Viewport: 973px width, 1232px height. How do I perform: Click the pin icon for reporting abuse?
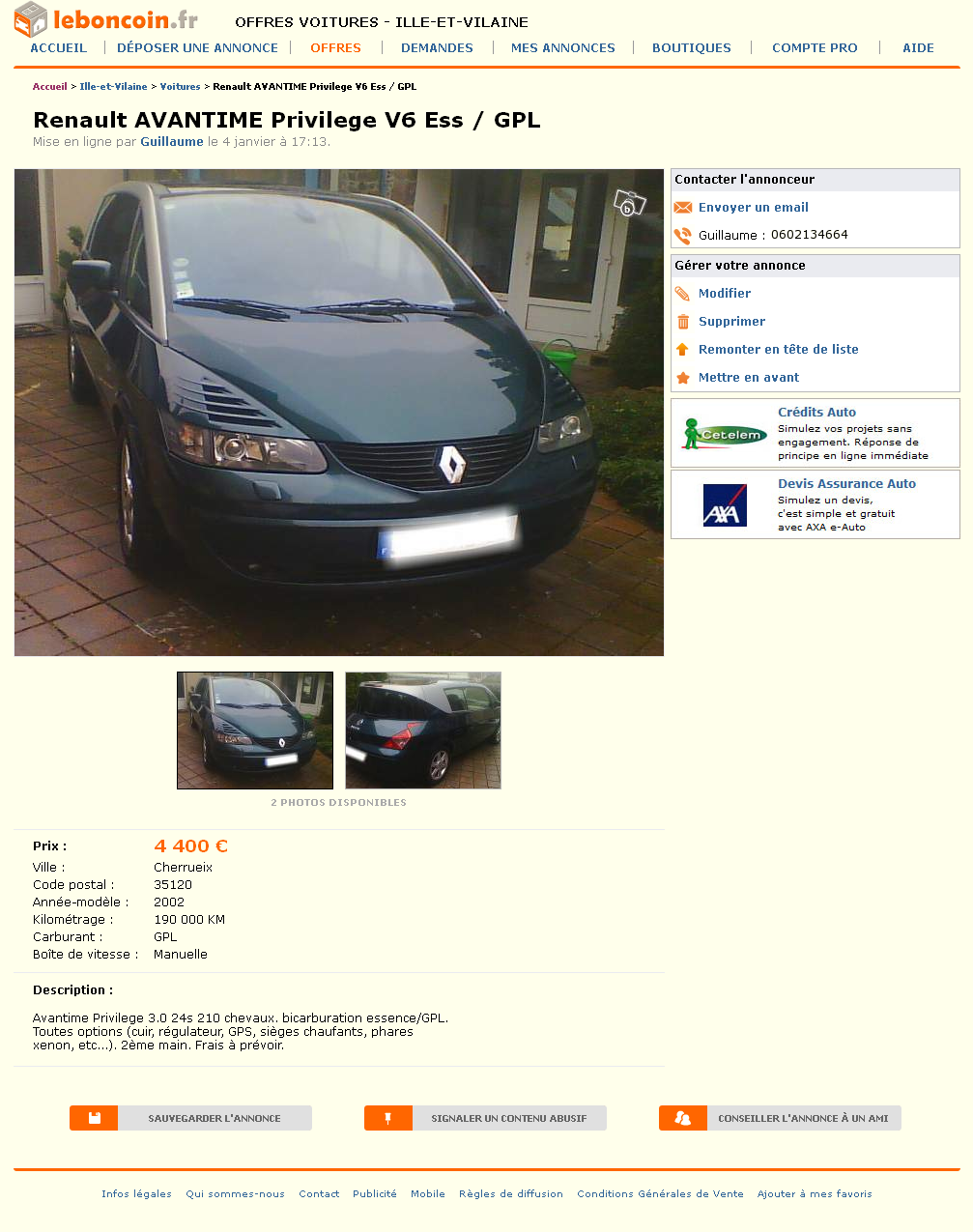point(388,1118)
